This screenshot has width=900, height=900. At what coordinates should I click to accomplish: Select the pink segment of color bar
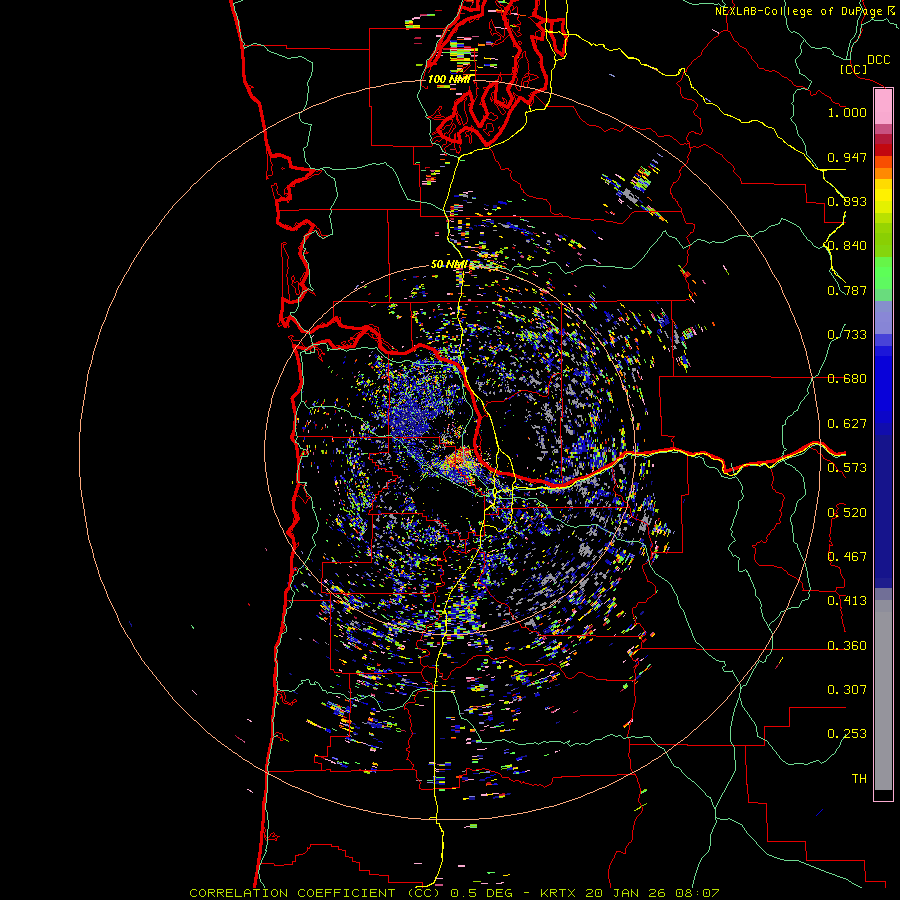883,107
